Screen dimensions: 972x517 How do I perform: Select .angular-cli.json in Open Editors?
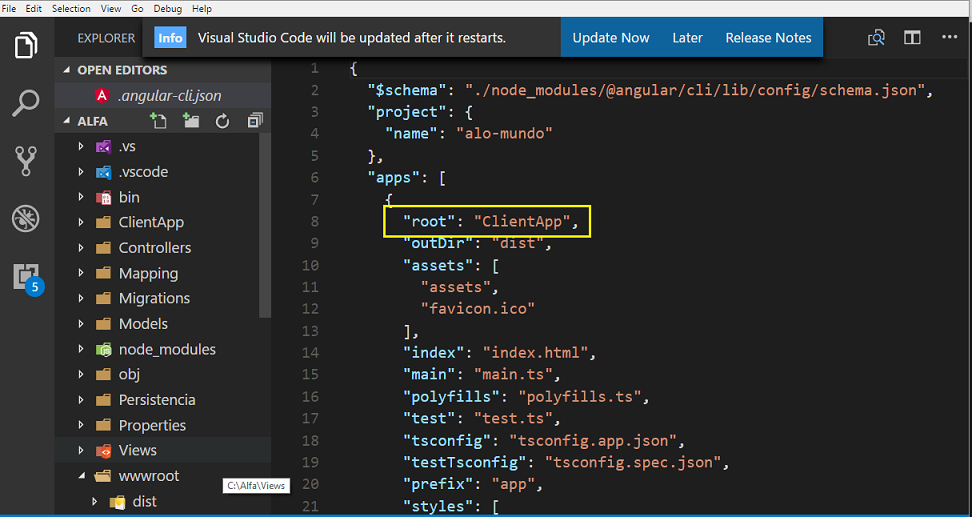click(x=163, y=96)
